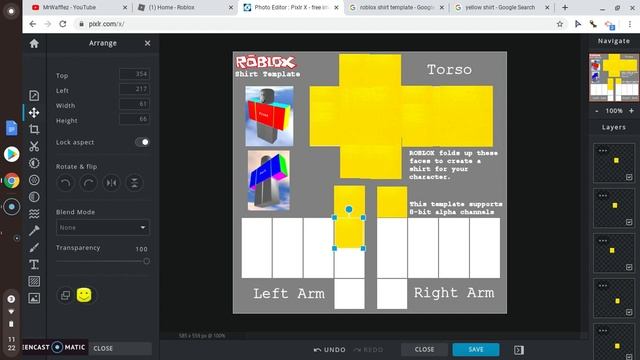Click the duplicate layer icon
Screen dimensions: 640x360
tap(65, 295)
